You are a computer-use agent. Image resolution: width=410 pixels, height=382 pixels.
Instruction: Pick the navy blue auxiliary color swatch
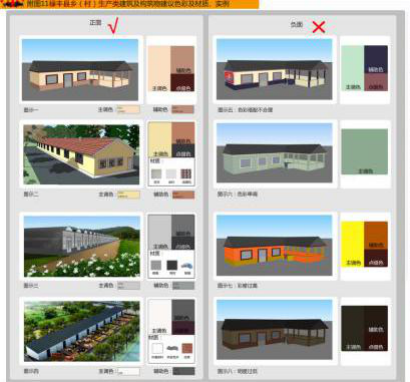(x=376, y=59)
